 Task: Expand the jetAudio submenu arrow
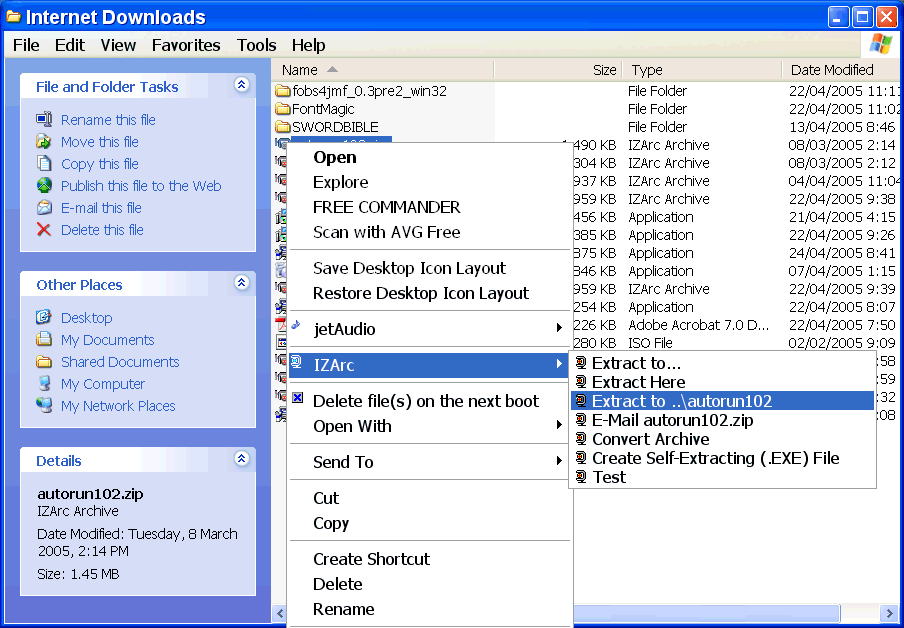click(559, 328)
